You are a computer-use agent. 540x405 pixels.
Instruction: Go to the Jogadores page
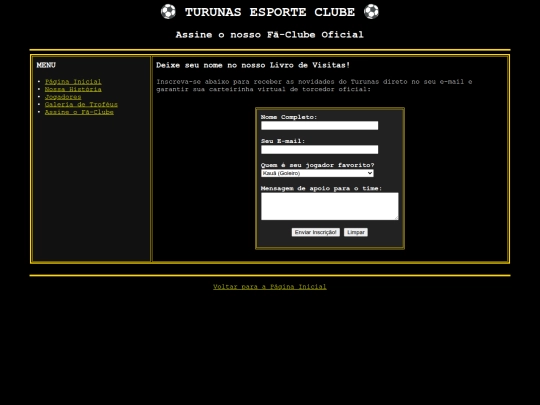click(x=63, y=97)
